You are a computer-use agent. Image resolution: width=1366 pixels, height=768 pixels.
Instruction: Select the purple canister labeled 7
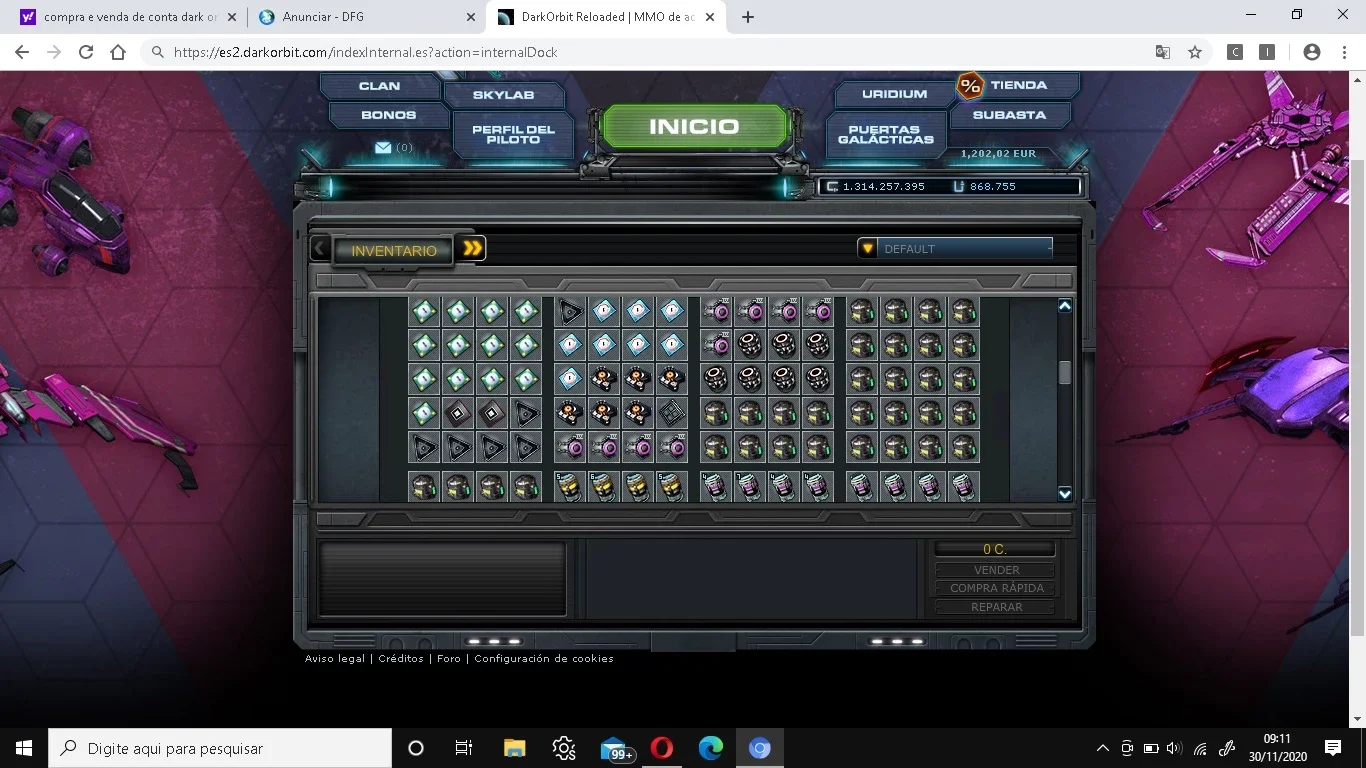750,486
